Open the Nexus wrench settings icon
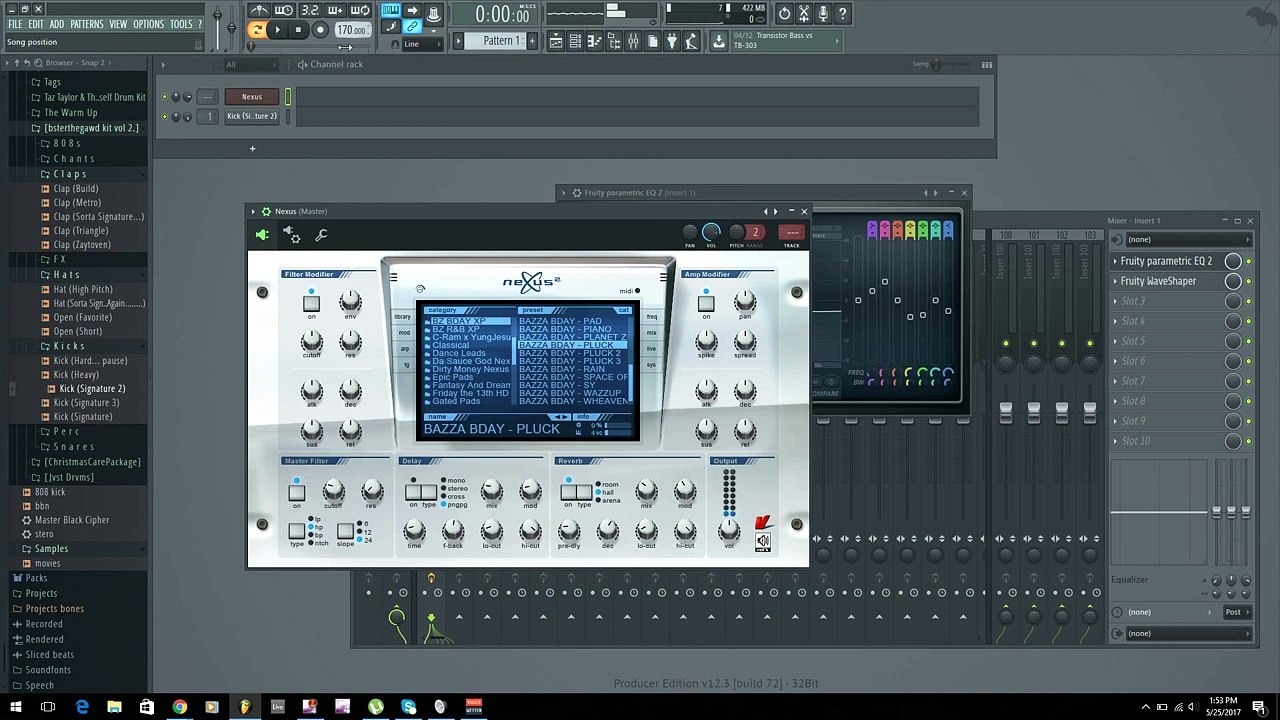 coord(321,235)
